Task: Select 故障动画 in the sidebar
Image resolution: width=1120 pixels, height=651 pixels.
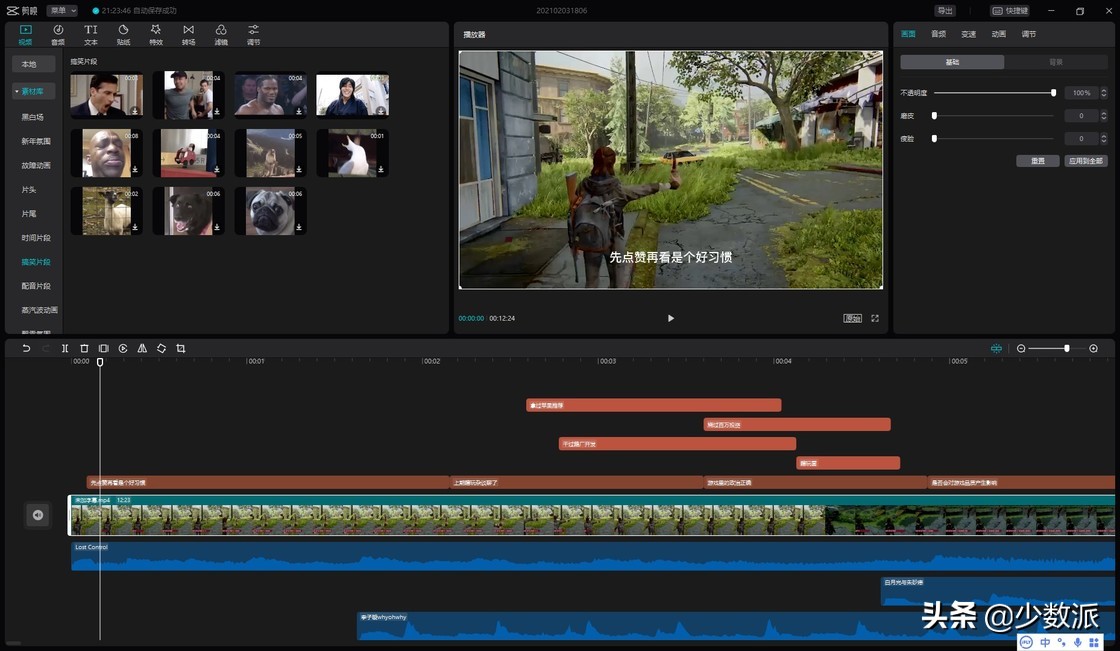Action: pyautogui.click(x=36, y=165)
